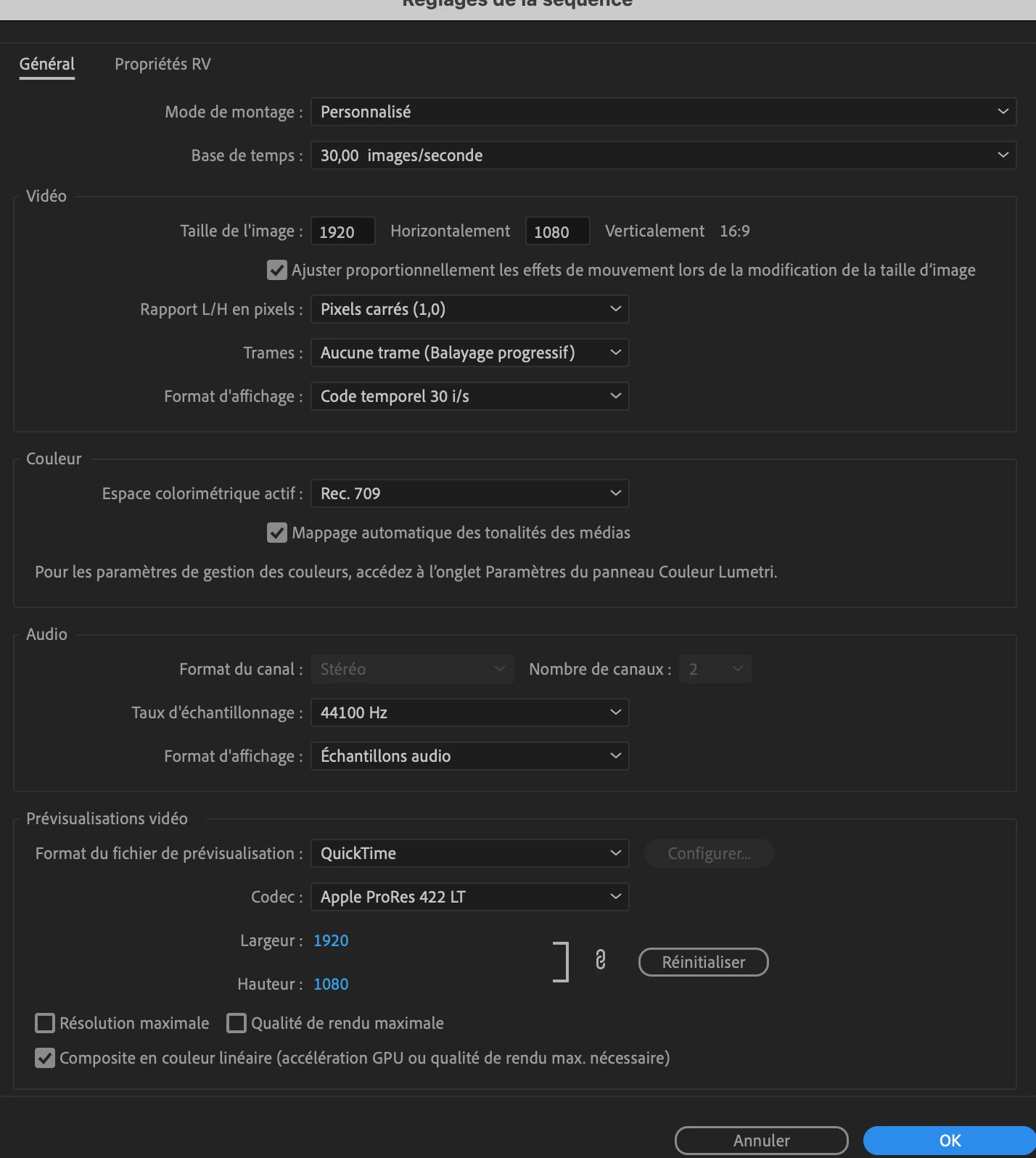
Task: Open the Espace colorimétrique actif dropdown
Action: 469,493
